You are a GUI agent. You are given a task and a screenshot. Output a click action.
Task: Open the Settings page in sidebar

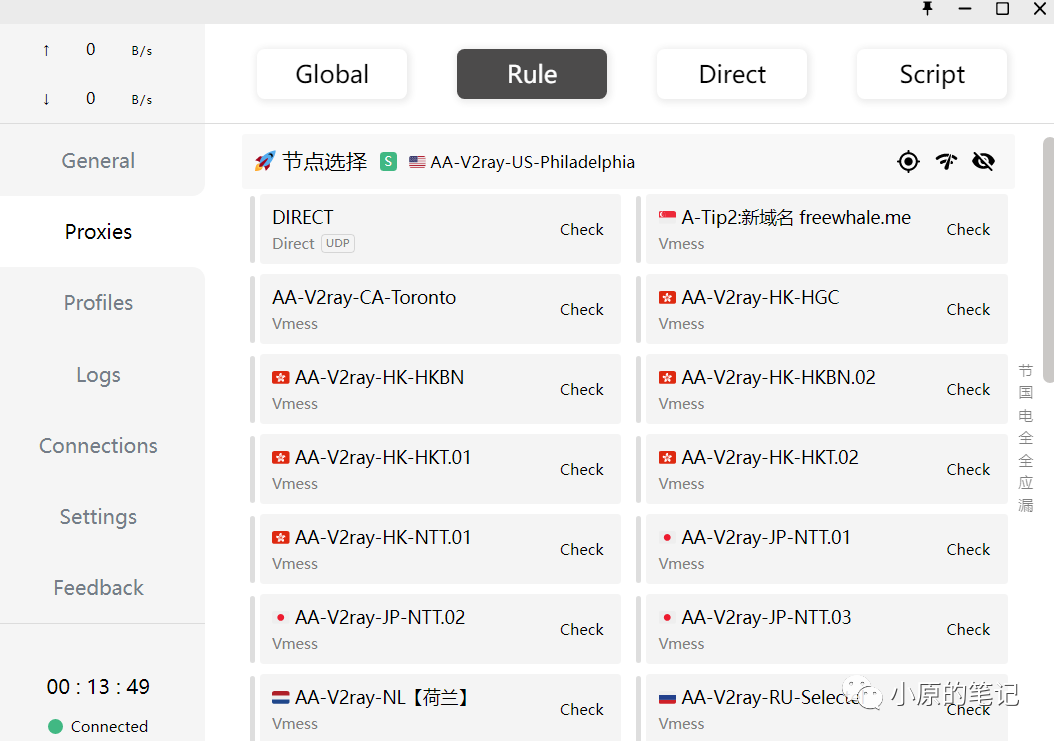click(x=98, y=517)
